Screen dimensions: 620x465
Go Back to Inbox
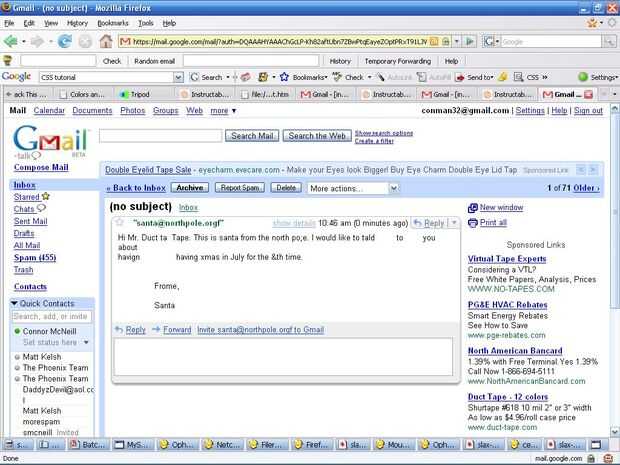pyautogui.click(x=136, y=188)
